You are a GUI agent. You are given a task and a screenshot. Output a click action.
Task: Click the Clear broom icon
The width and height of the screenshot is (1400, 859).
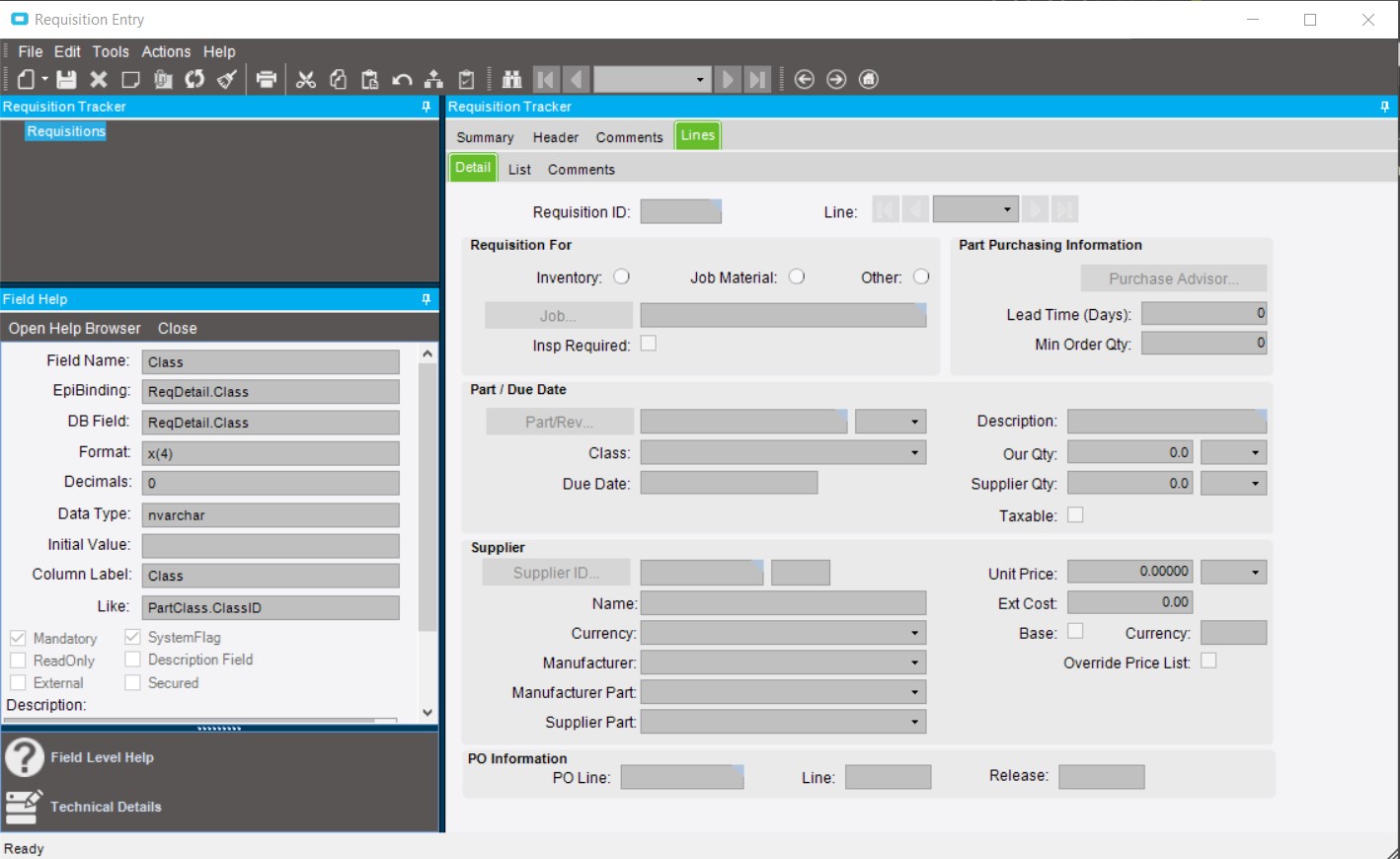click(x=227, y=80)
